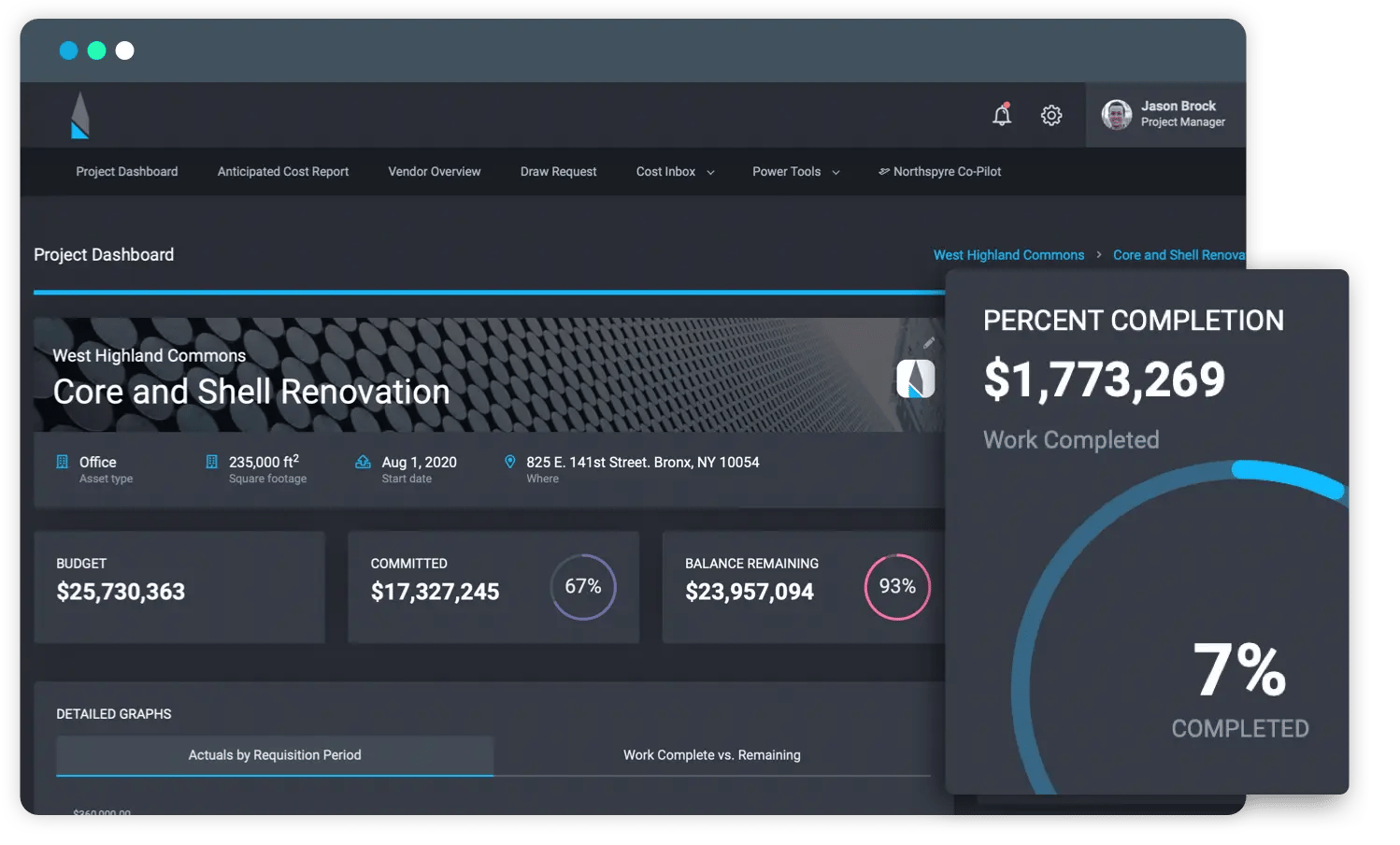Image resolution: width=1400 pixels, height=845 pixels.
Task: Open Draw Request page
Action: [x=558, y=172]
